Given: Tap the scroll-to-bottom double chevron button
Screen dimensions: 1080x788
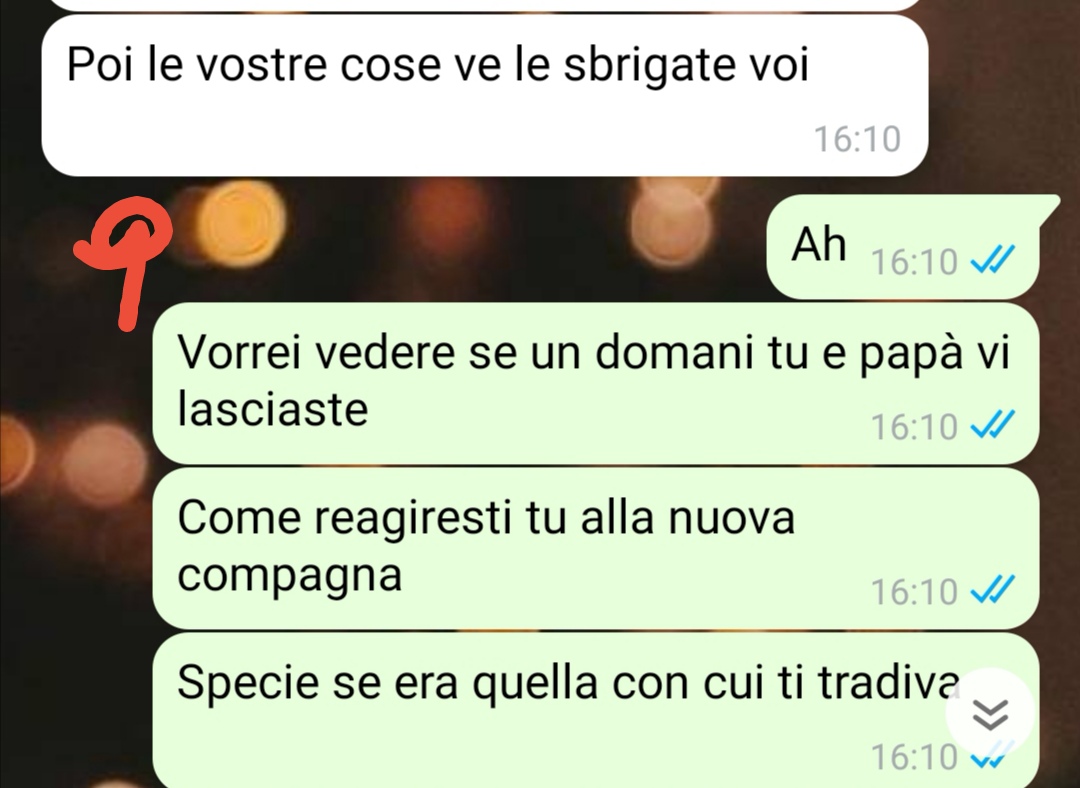Looking at the screenshot, I should point(990,713).
